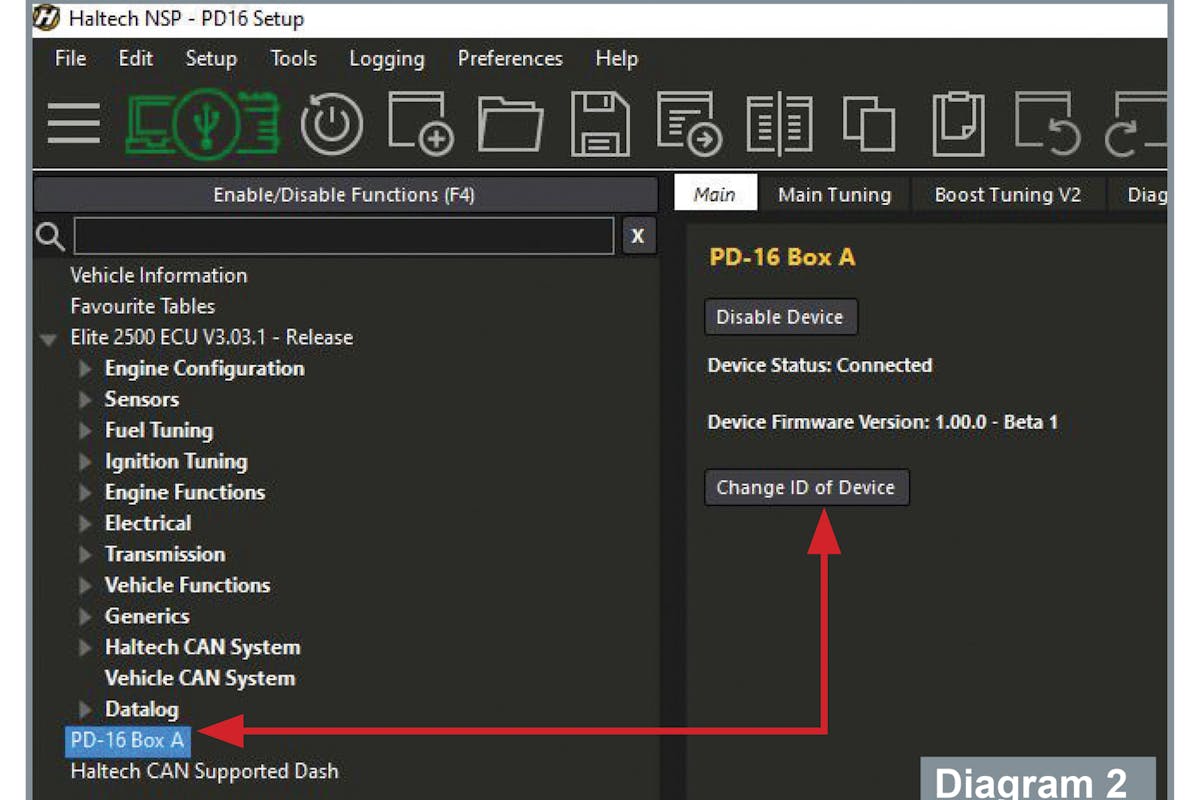Click the undo arrow icon

pos(1047,126)
